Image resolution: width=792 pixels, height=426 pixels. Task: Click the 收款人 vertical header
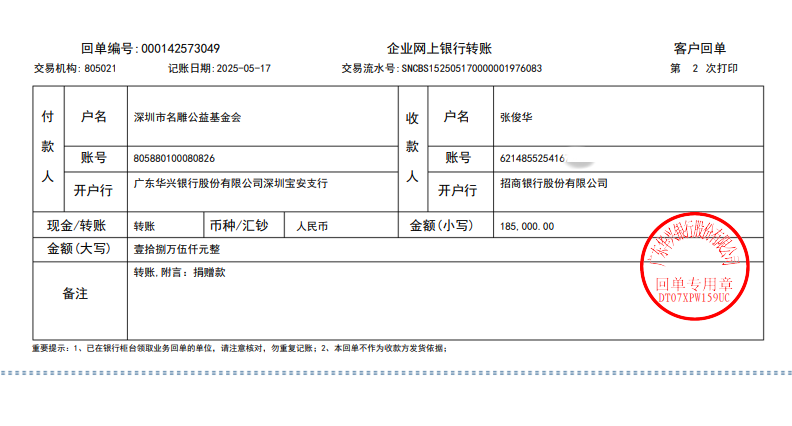(x=412, y=147)
